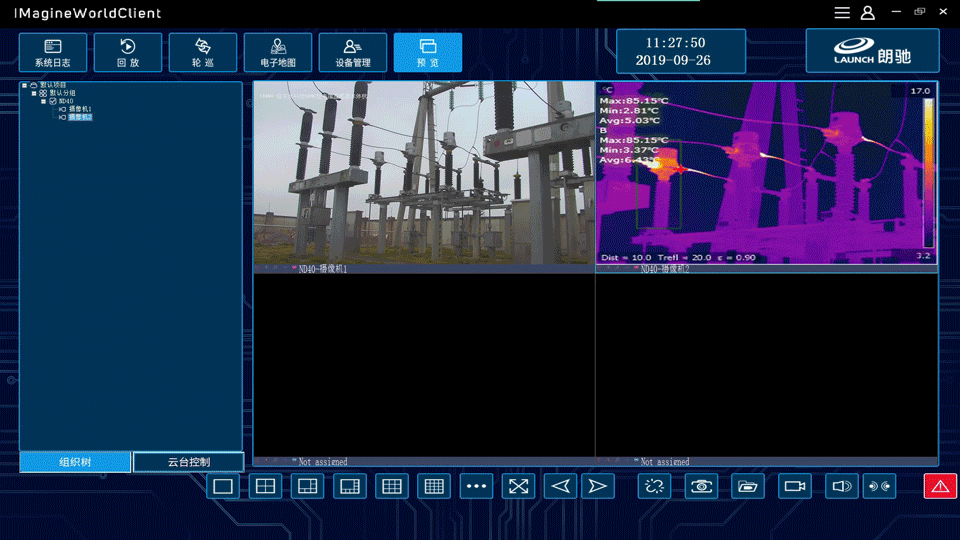Image resolution: width=960 pixels, height=540 pixels.
Task: Toggle the ND40 device checkbox
Action: pos(53,101)
